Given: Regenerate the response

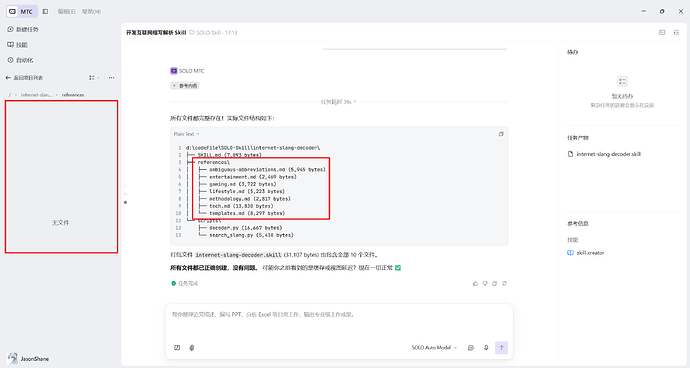Looking at the screenshot, I should [x=504, y=283].
